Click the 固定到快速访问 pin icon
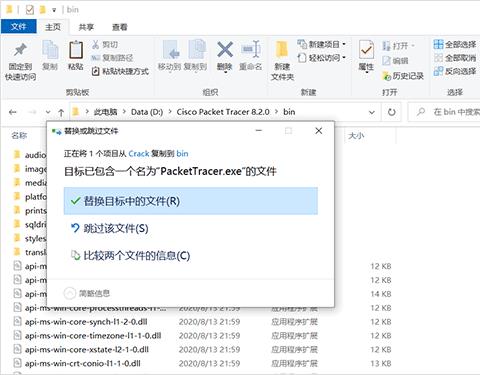The height and width of the screenshot is (375, 480). pos(20,50)
